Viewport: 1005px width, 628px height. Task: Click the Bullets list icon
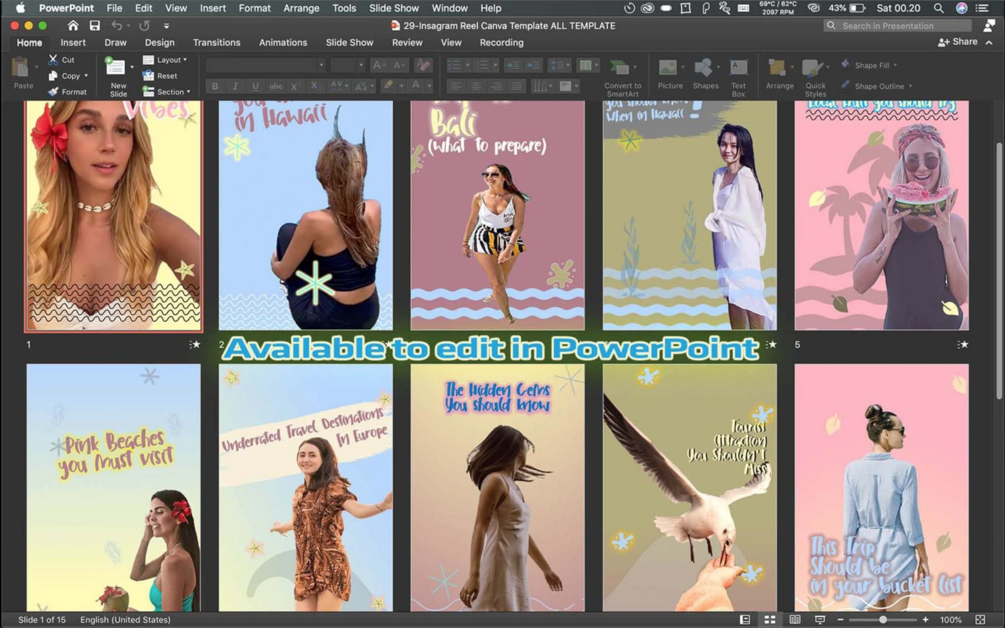pyautogui.click(x=454, y=65)
